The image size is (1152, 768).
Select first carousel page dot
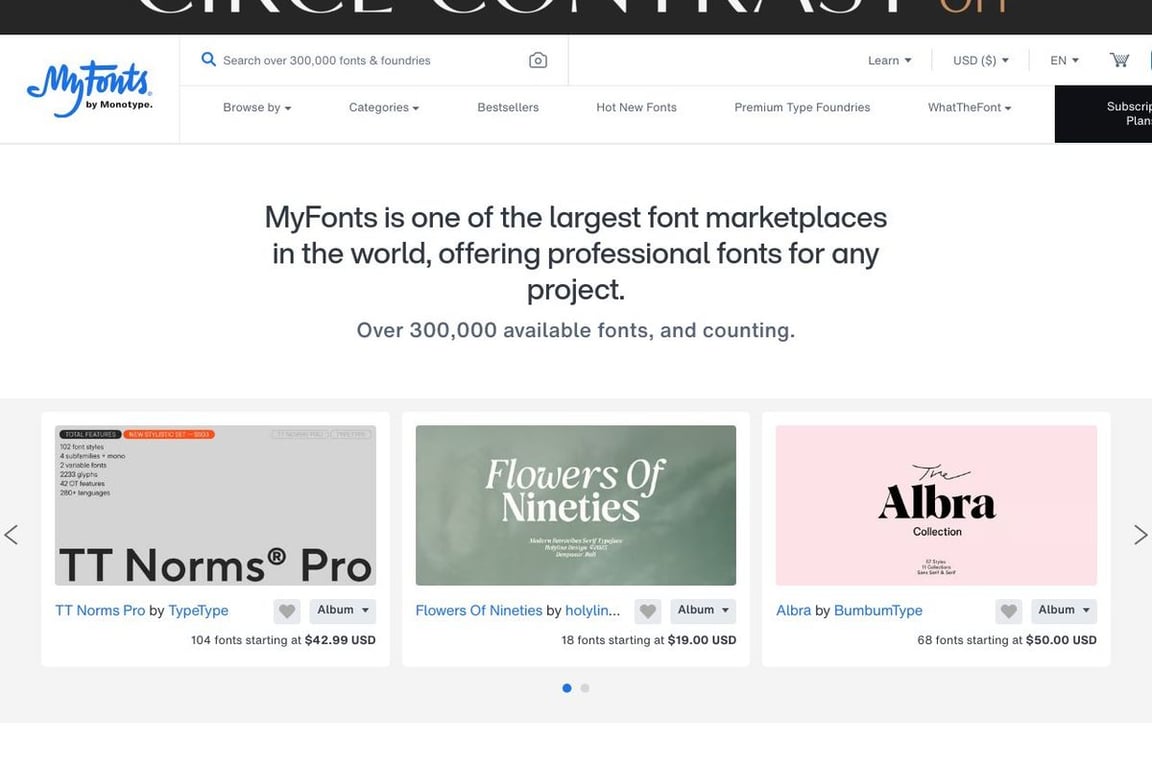pyautogui.click(x=566, y=688)
